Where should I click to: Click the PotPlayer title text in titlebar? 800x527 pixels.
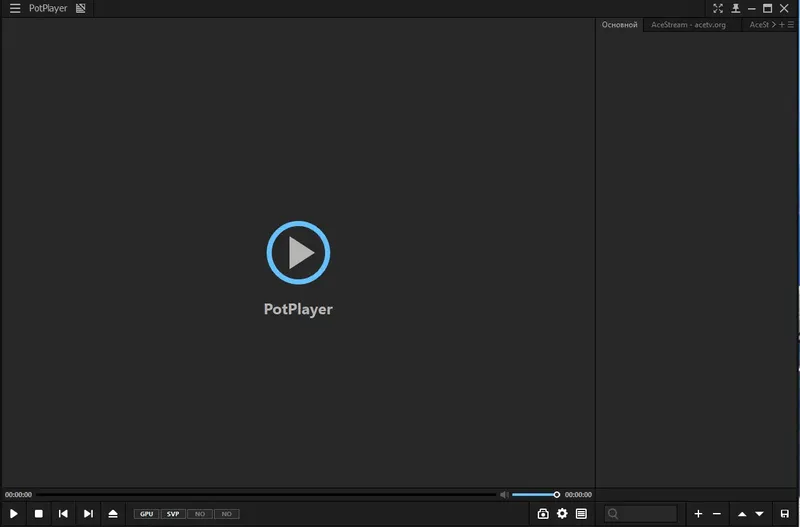tap(48, 8)
